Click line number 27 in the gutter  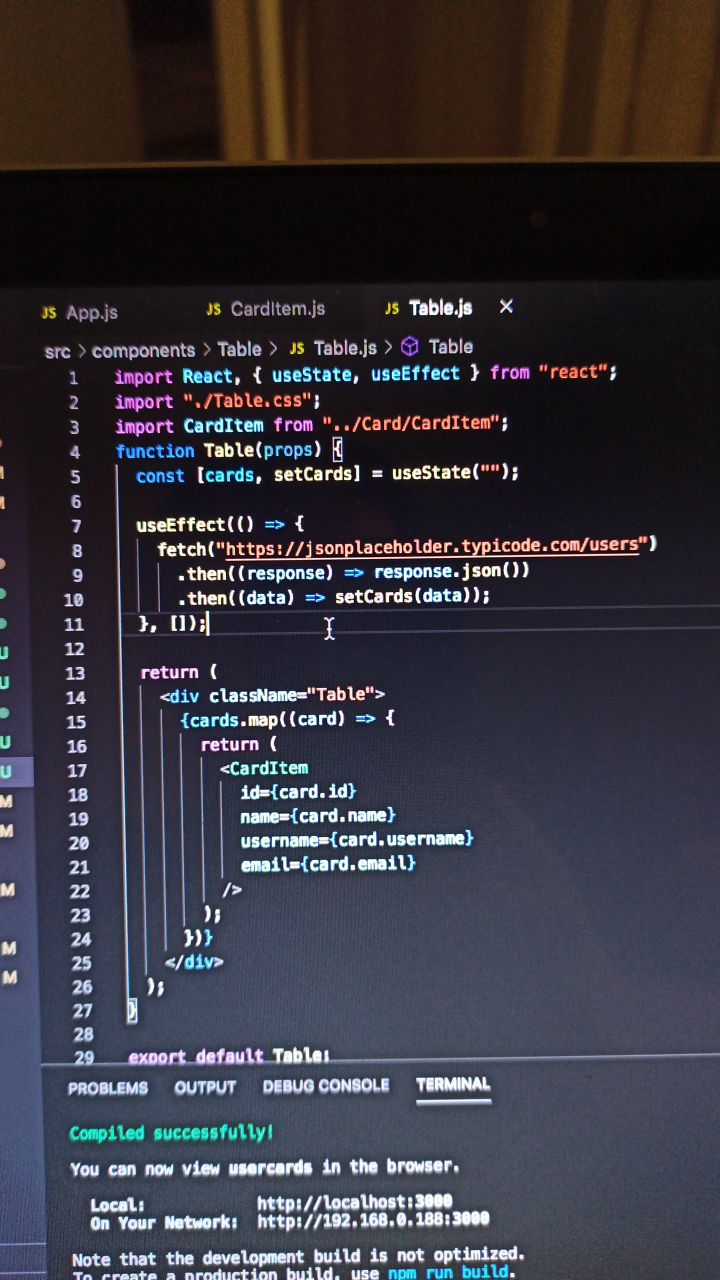[x=82, y=1011]
